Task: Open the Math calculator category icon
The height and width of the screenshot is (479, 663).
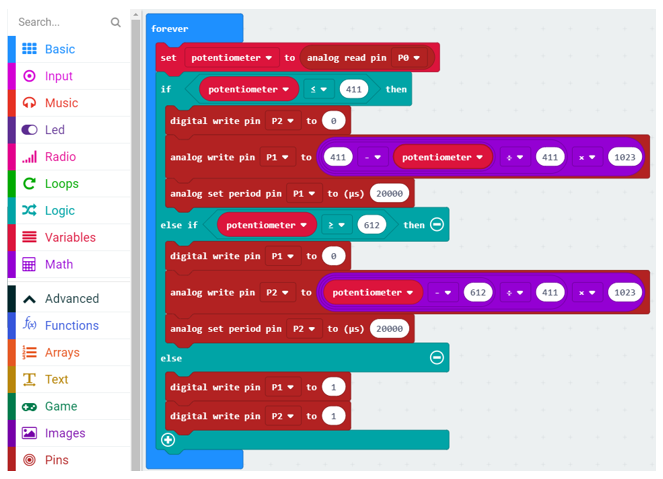Action: click(x=29, y=264)
